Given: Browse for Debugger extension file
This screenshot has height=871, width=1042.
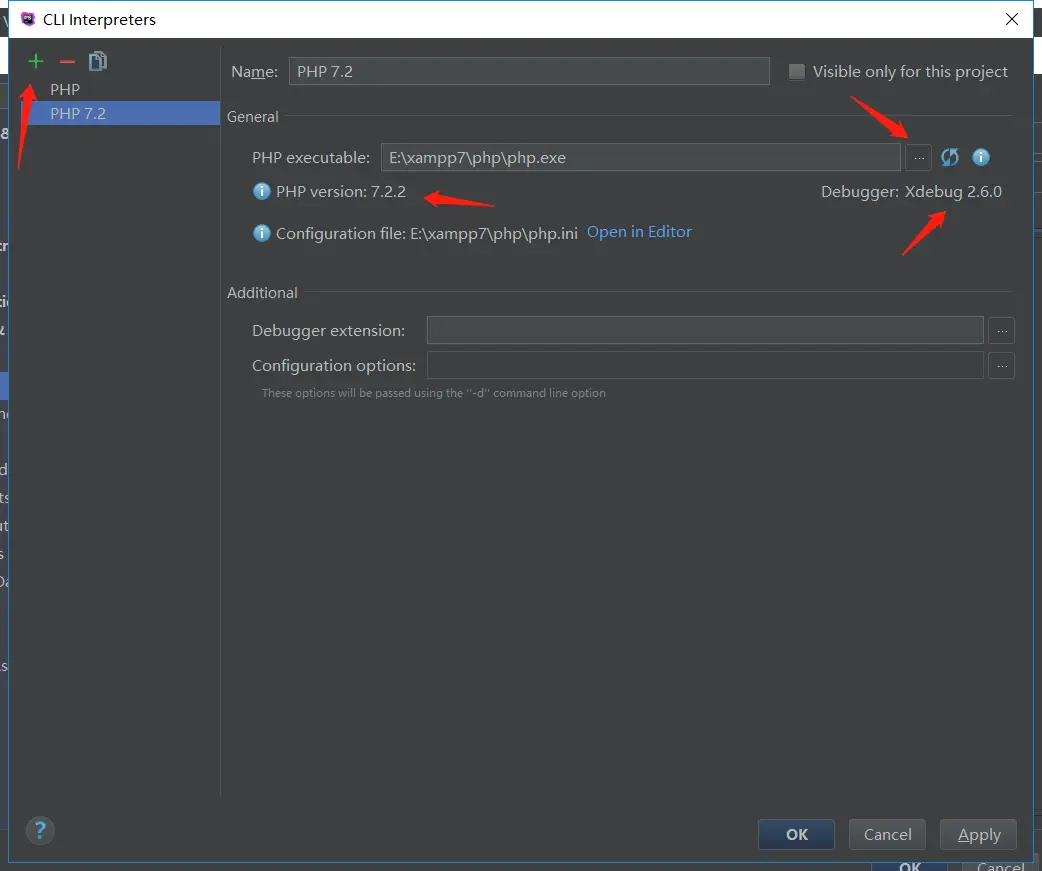Looking at the screenshot, I should (1001, 330).
